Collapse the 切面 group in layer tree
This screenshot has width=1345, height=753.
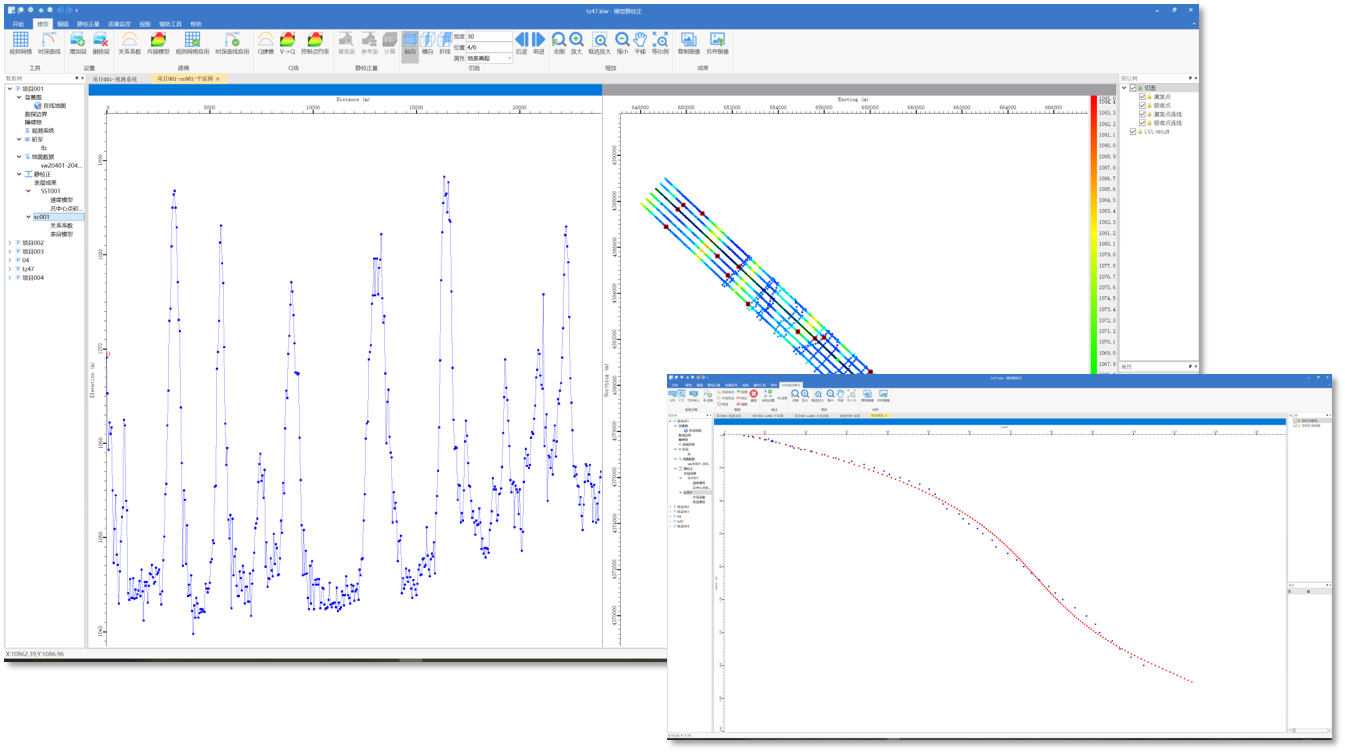(x=1125, y=88)
